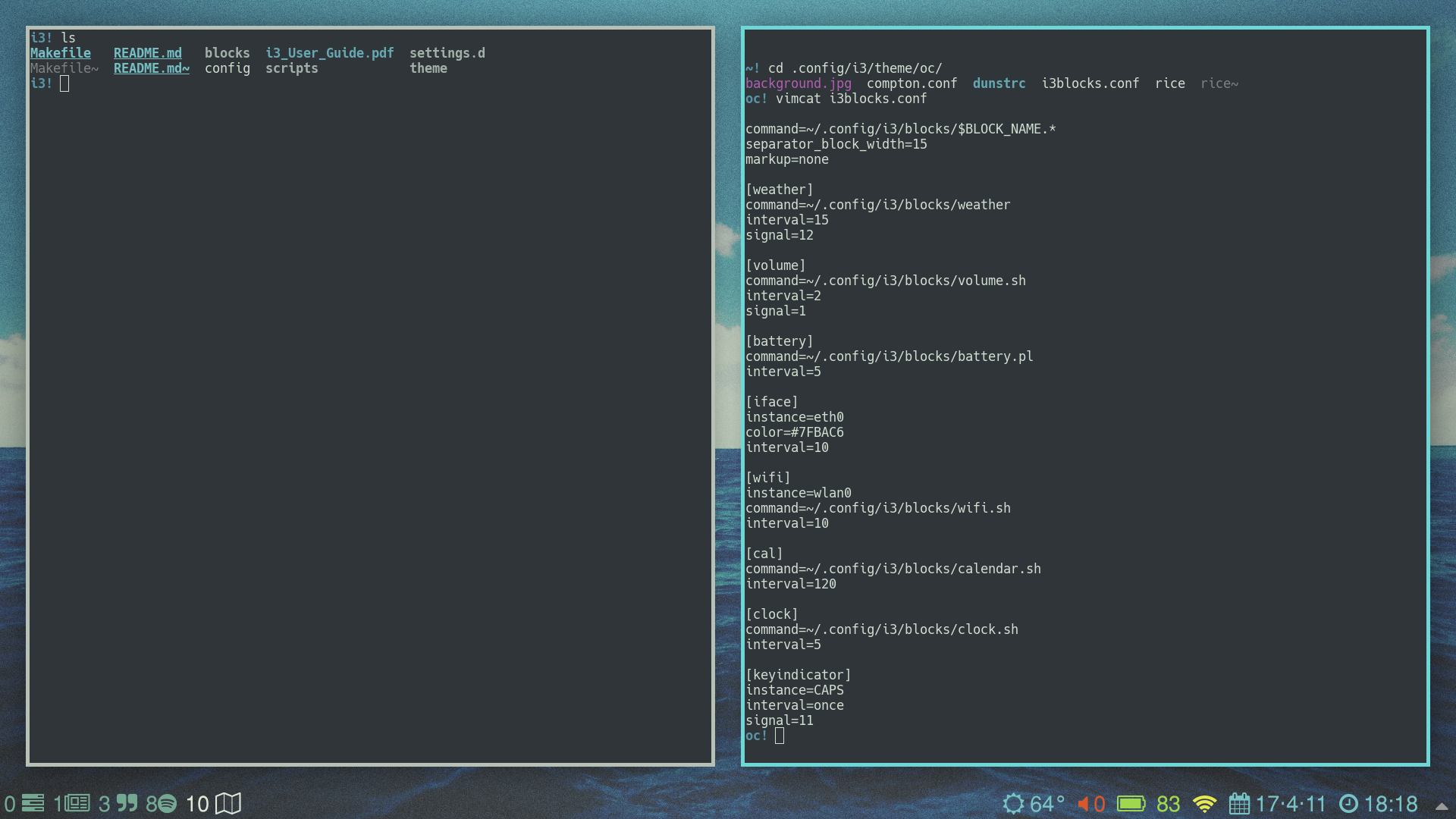Expand the system tray arrow

point(1442,805)
